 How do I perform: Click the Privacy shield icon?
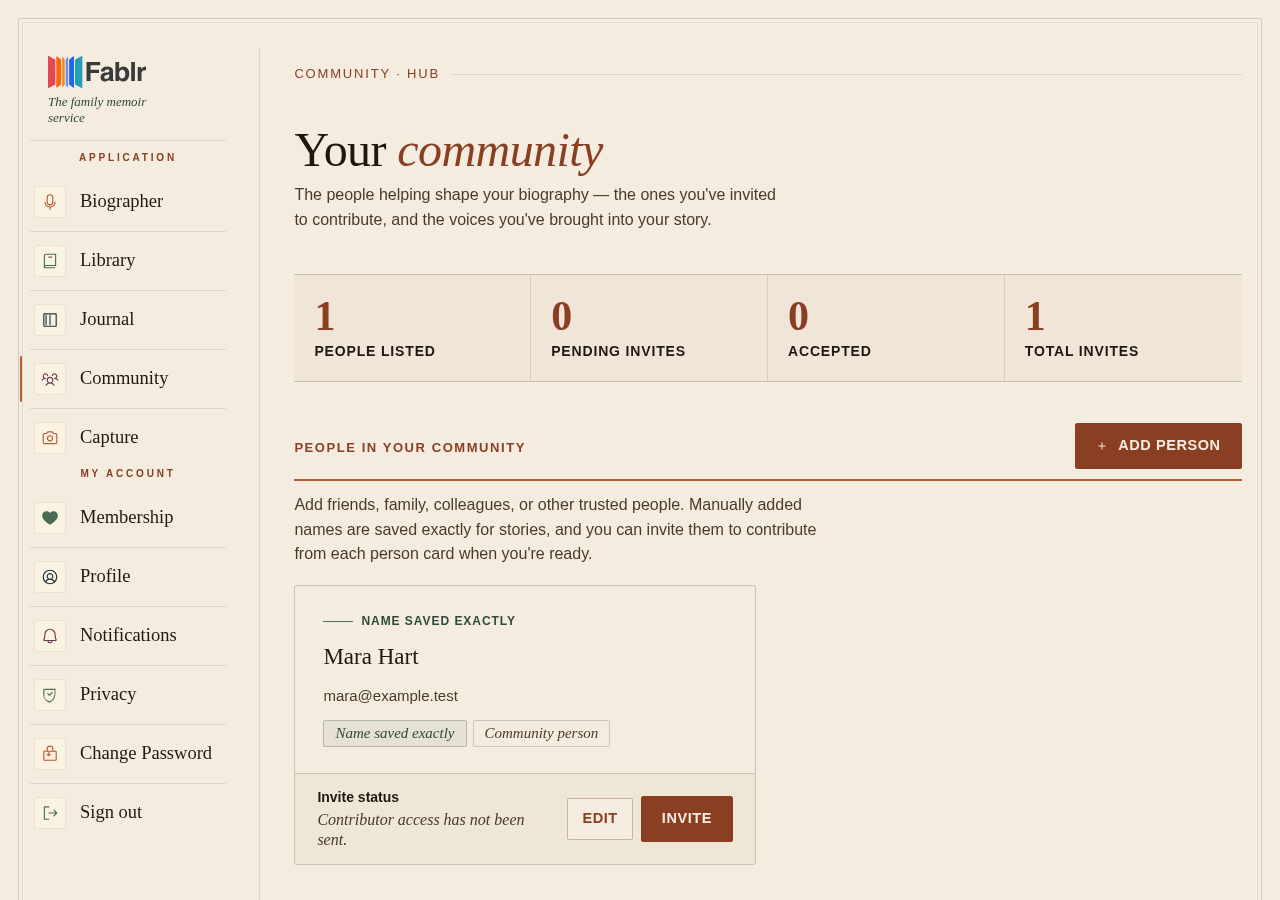50,695
